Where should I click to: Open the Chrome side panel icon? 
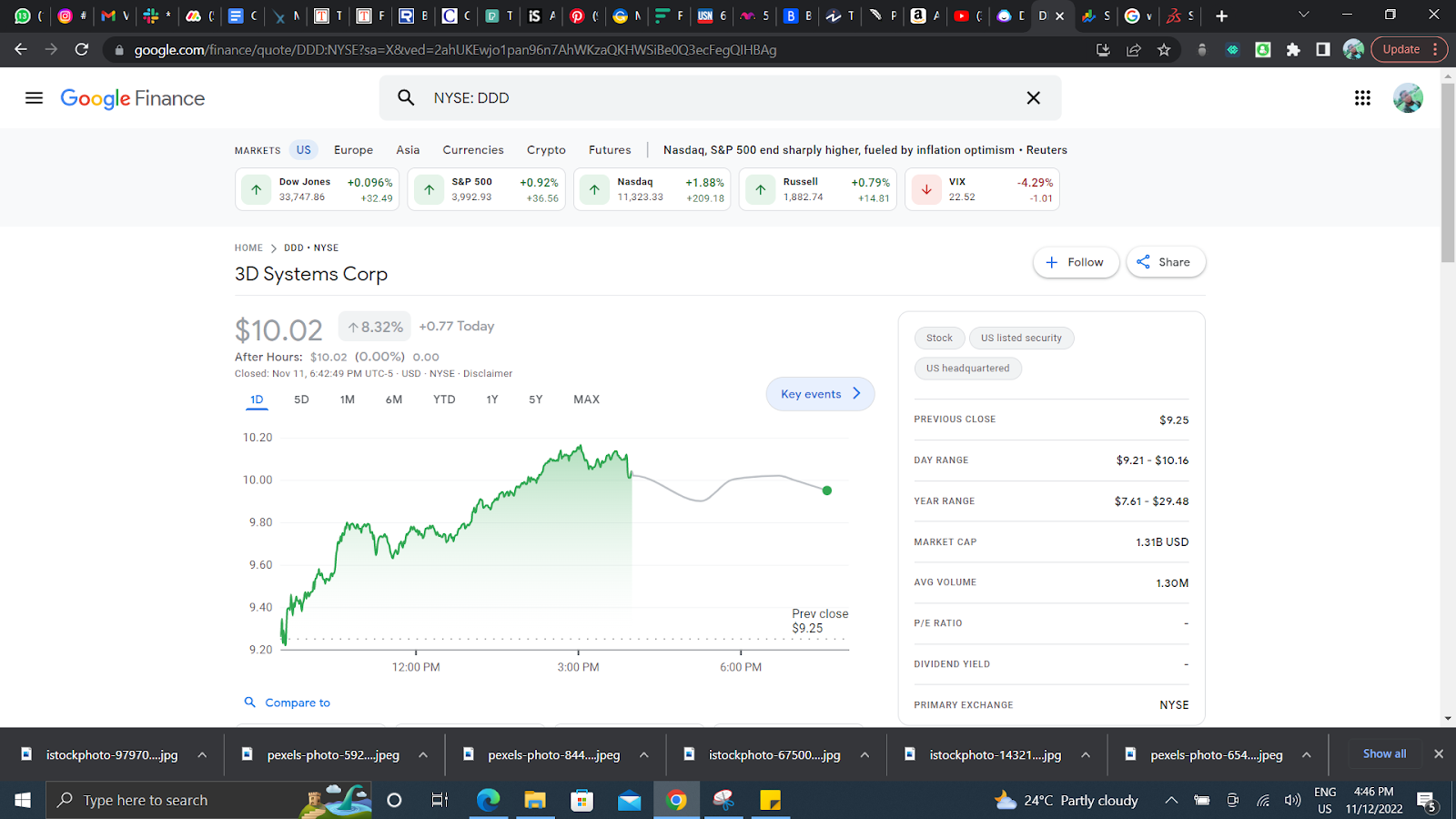1323,50
